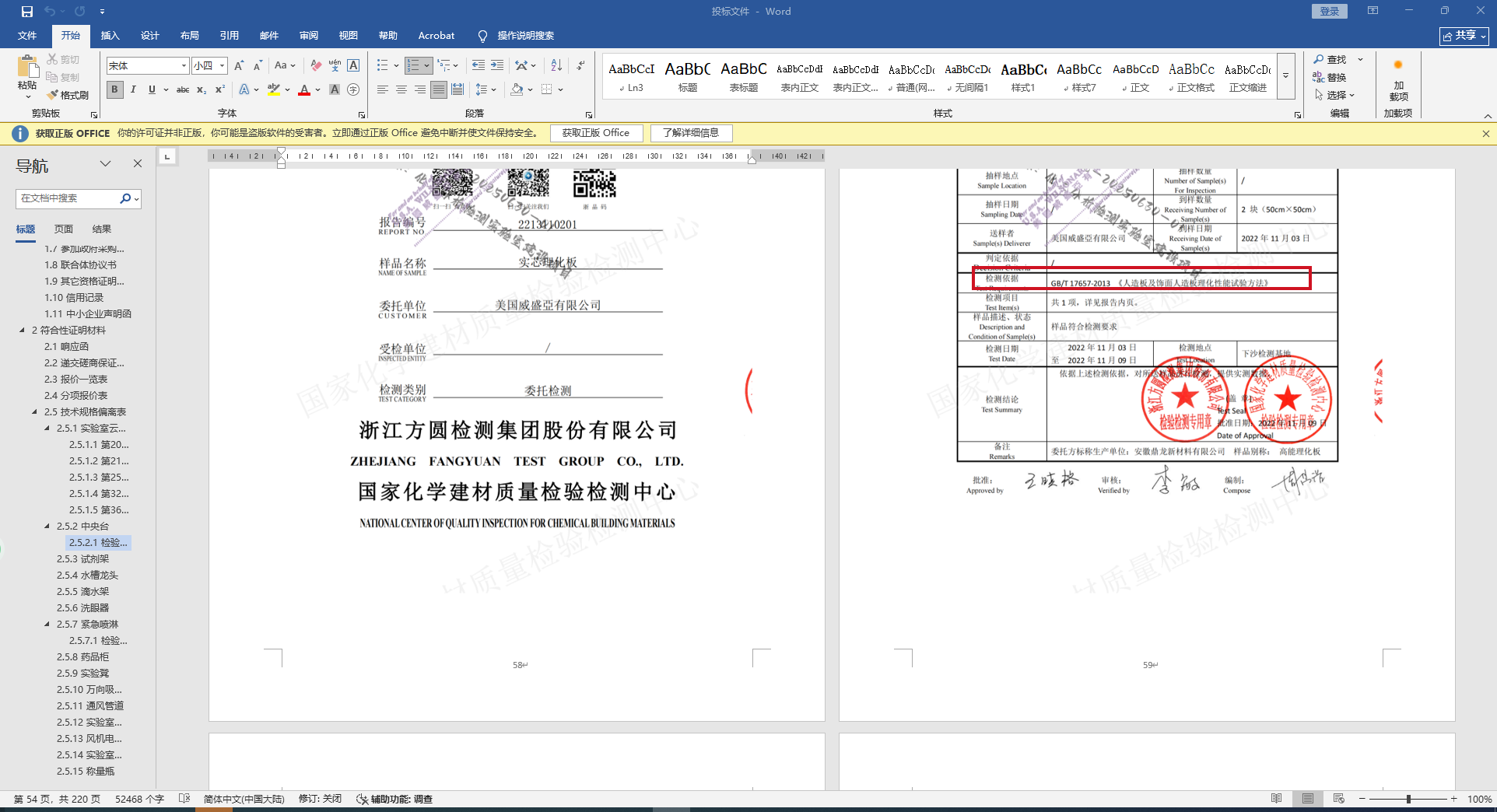
Task: Insert an enclosed character (字 in circle)
Action: (x=353, y=89)
